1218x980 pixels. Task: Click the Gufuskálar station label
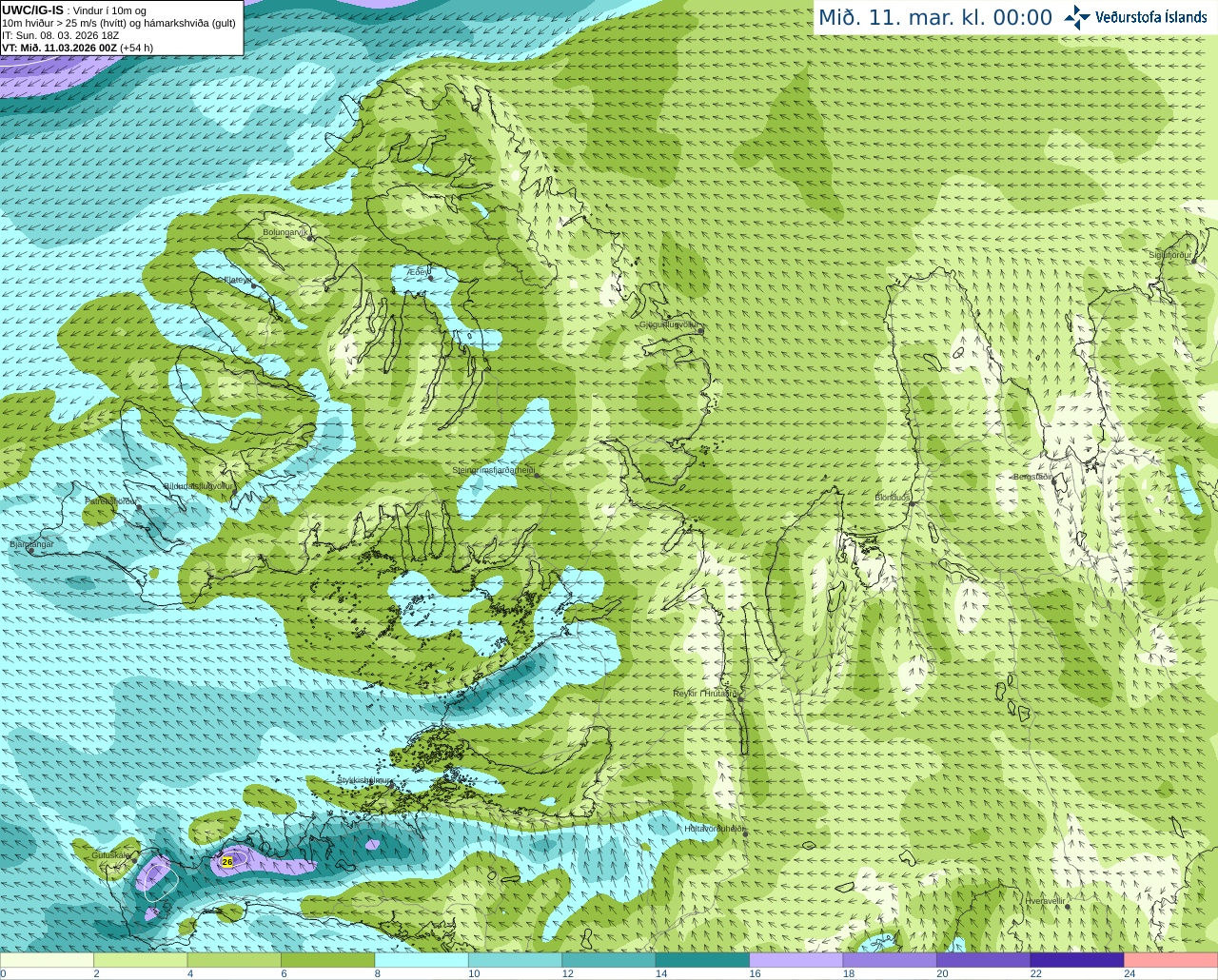110,855
